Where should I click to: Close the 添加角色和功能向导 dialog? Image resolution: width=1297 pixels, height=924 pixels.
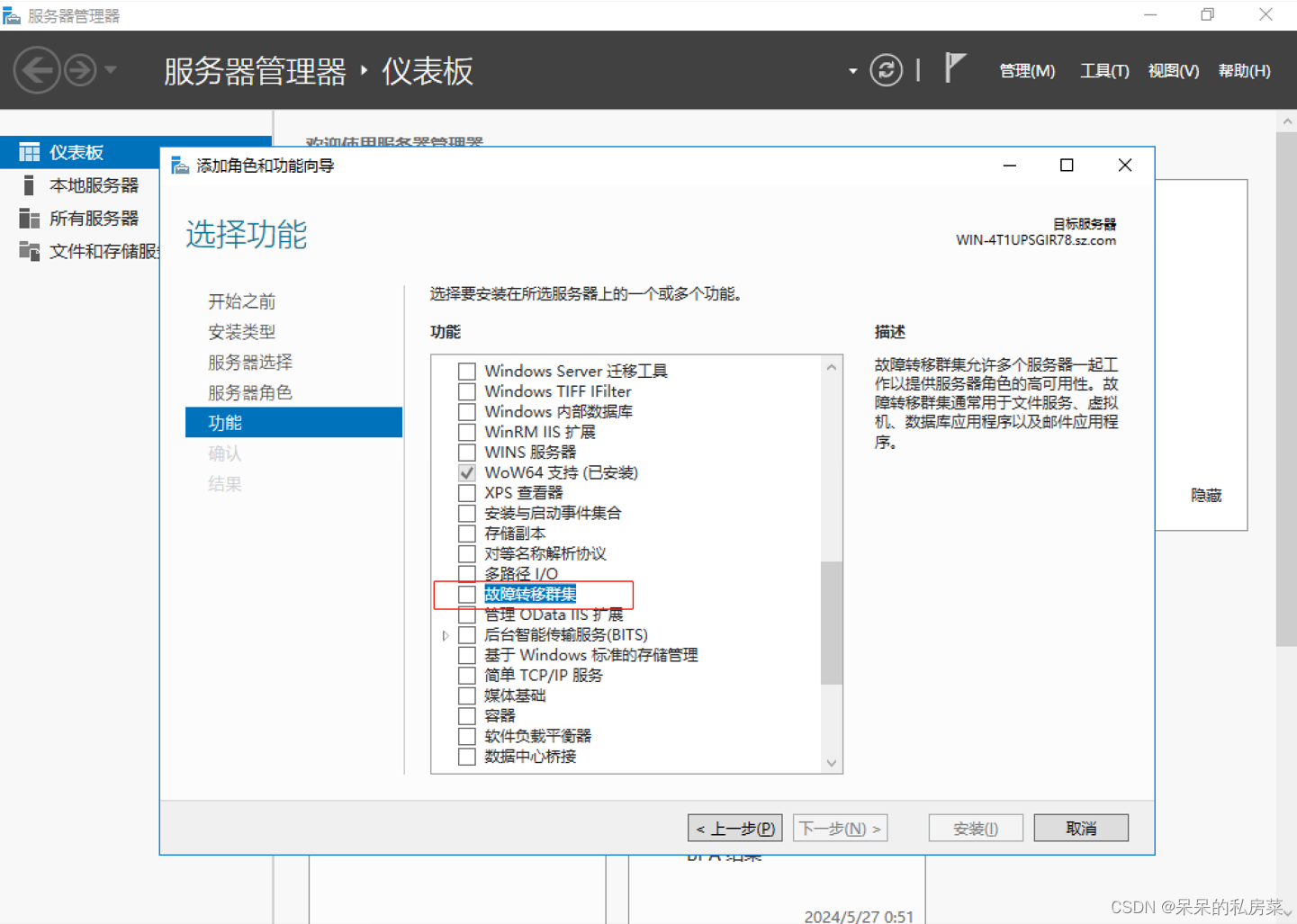pos(1125,166)
